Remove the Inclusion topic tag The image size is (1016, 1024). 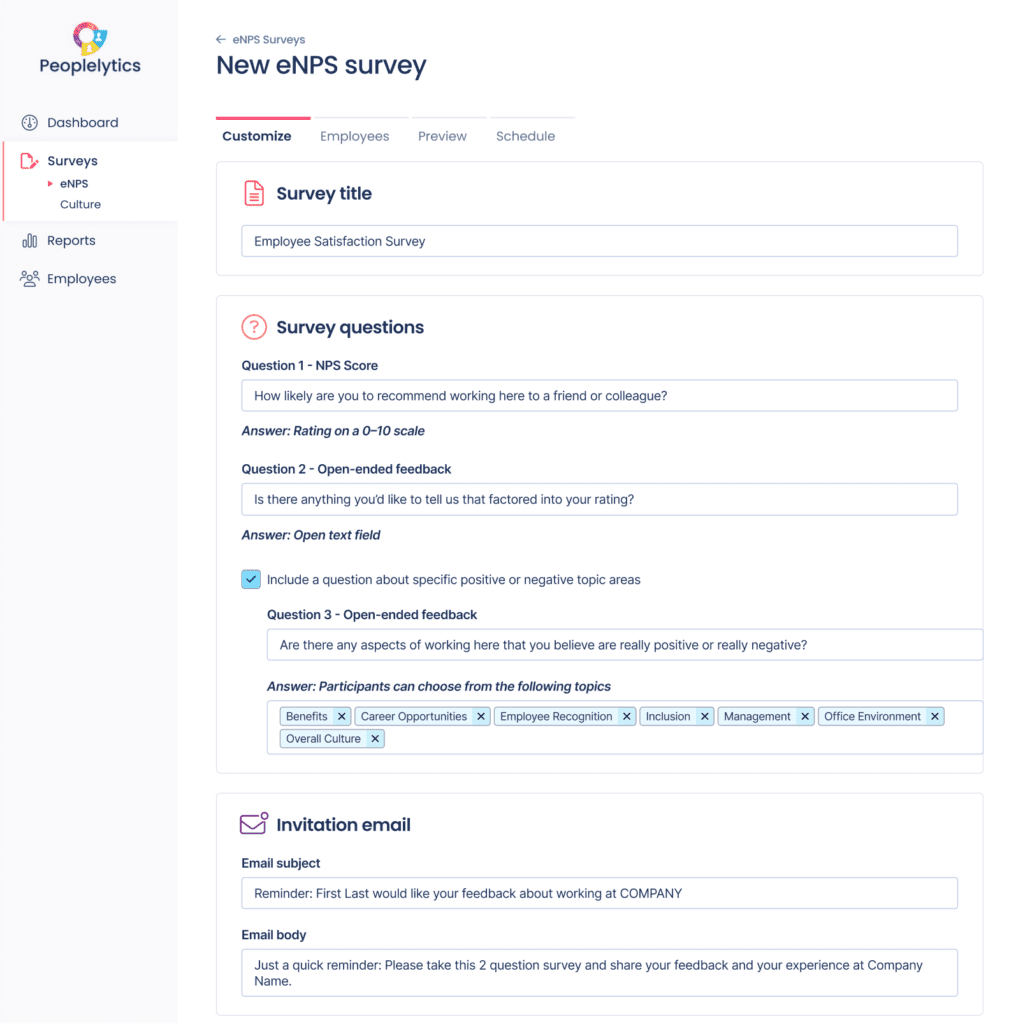pyautogui.click(x=705, y=716)
